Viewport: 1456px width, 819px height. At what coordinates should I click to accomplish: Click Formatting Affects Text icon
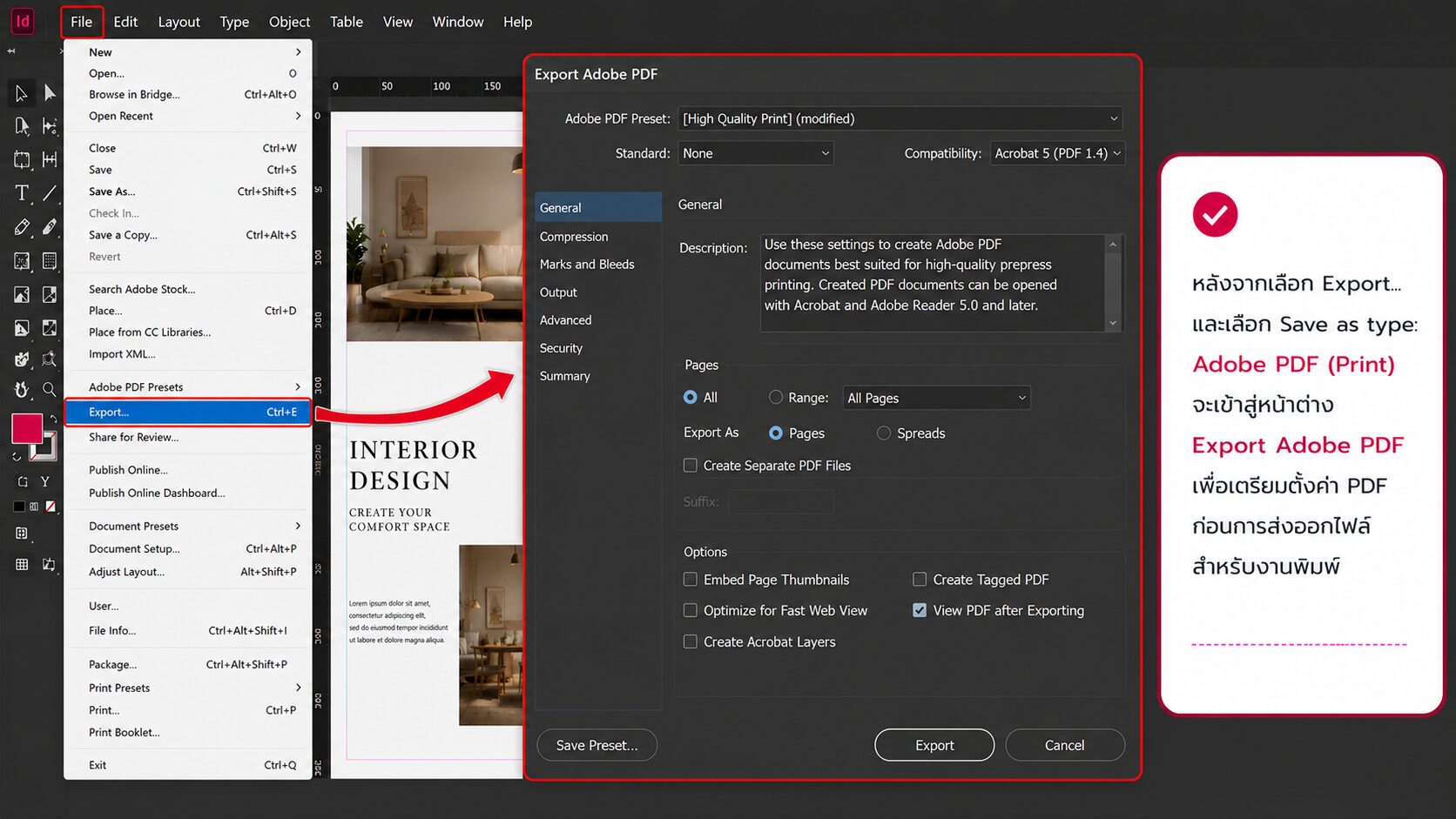coord(44,481)
